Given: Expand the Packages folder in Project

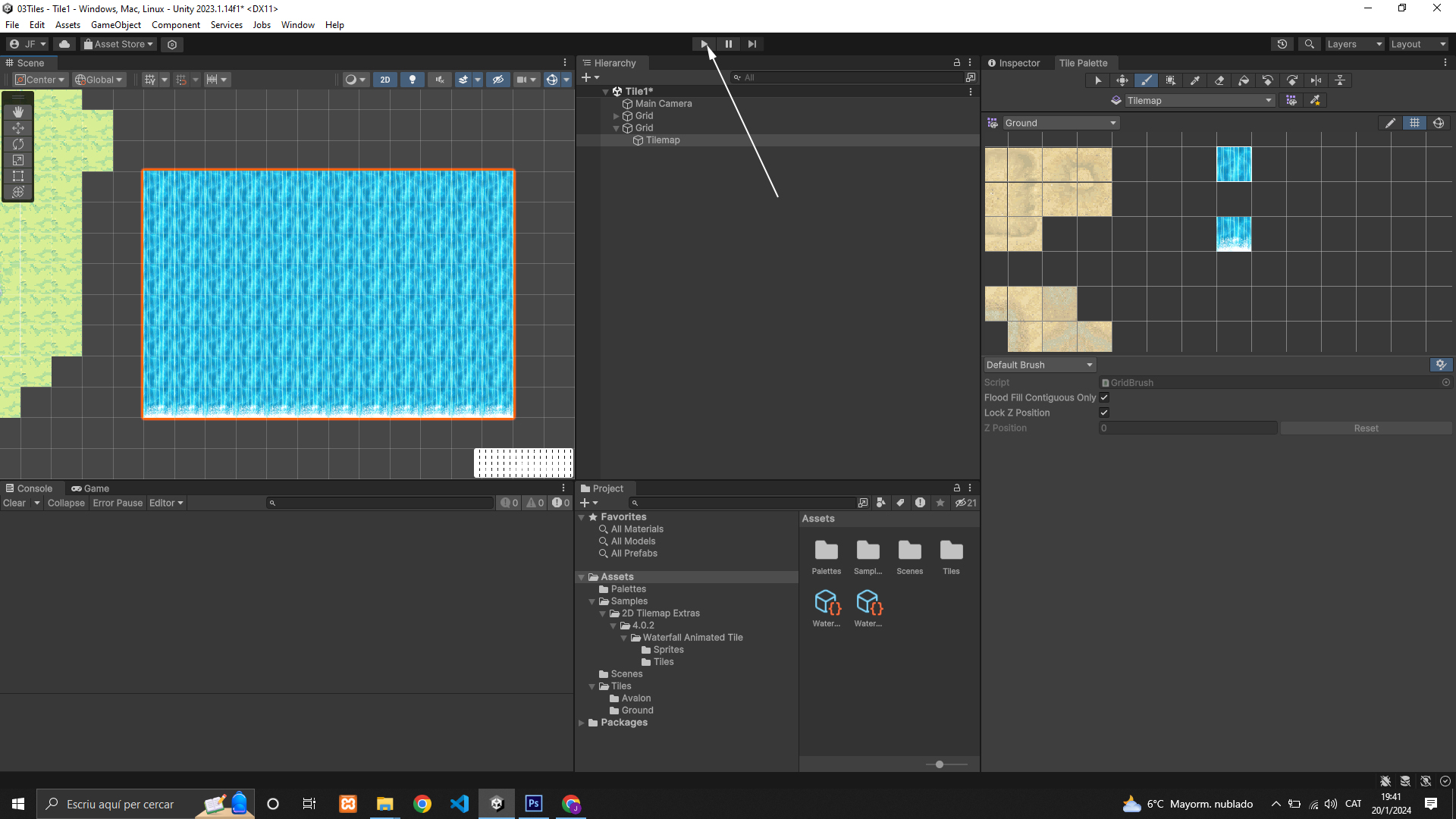Looking at the screenshot, I should [582, 723].
